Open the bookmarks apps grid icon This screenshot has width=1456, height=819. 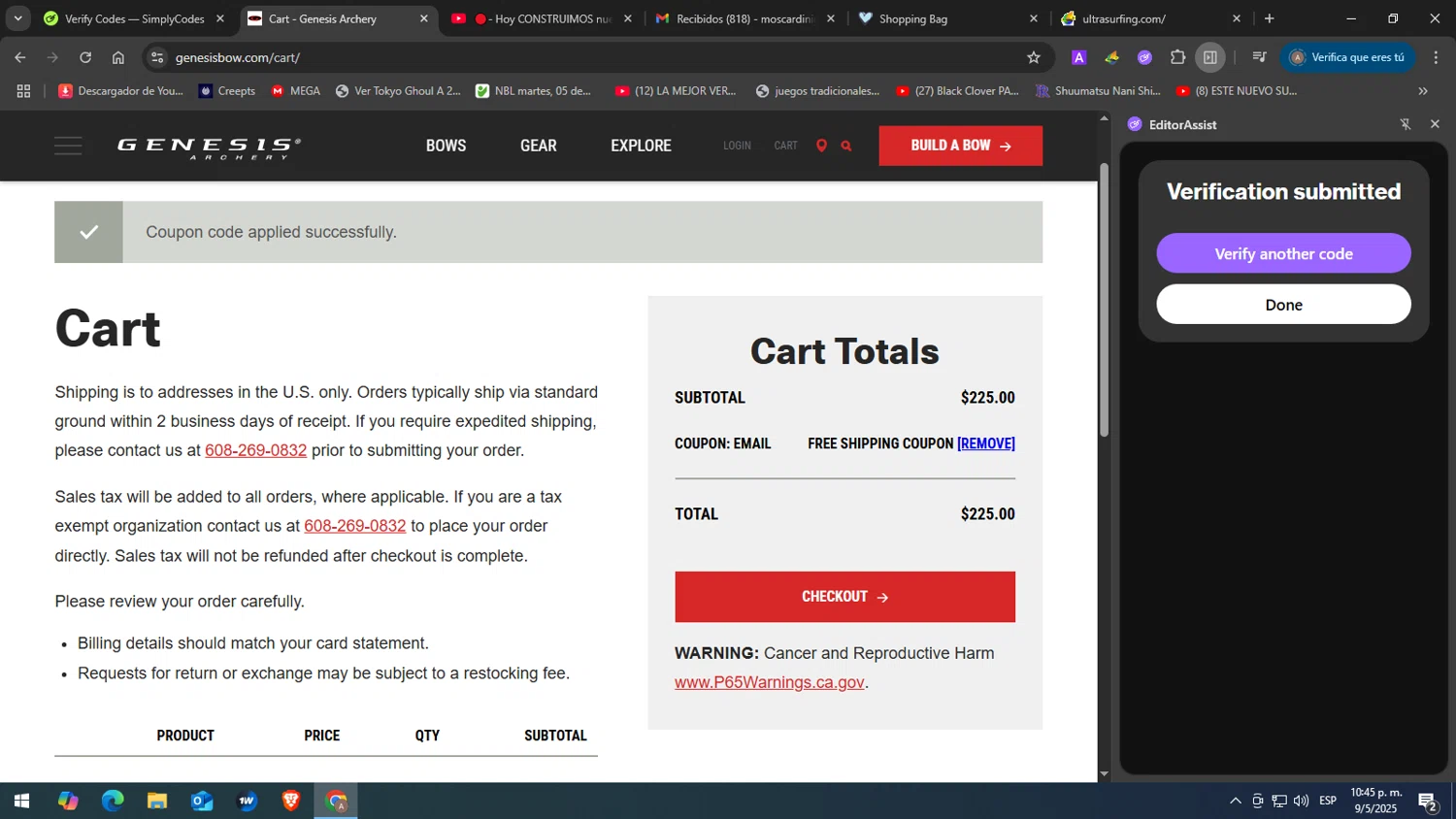tap(24, 91)
